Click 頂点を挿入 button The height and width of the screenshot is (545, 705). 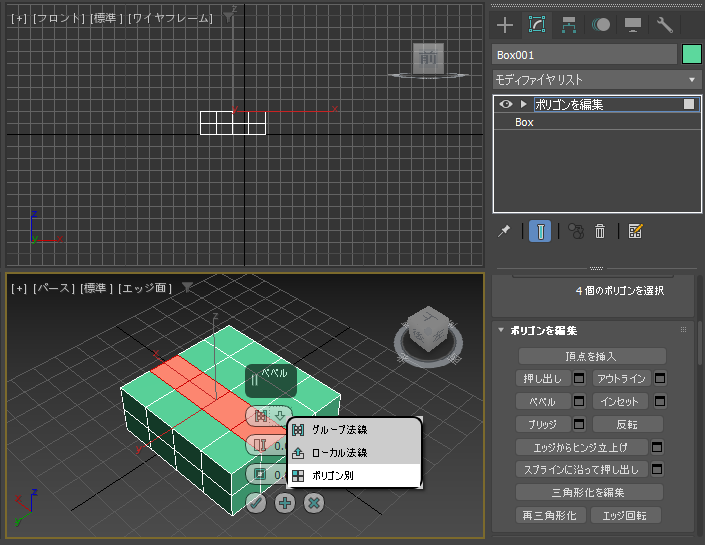pyautogui.click(x=592, y=356)
